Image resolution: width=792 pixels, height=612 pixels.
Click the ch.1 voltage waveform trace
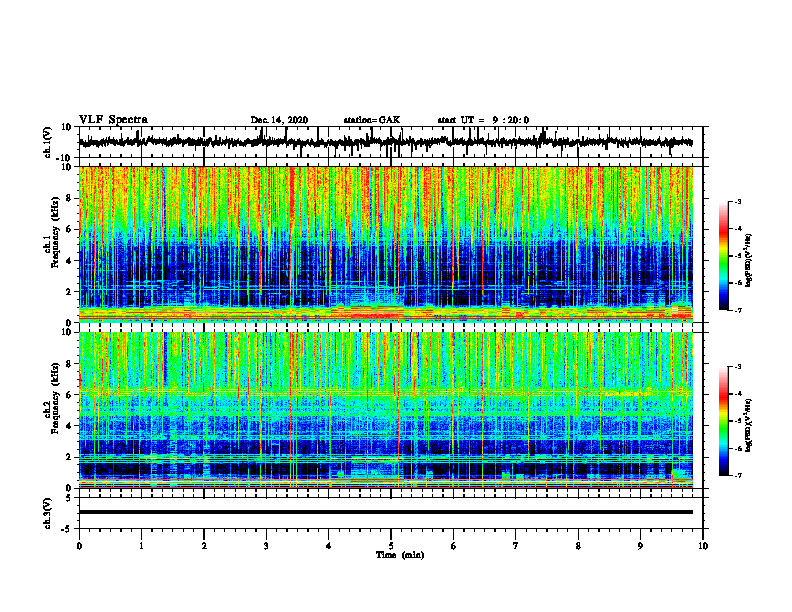click(x=385, y=142)
